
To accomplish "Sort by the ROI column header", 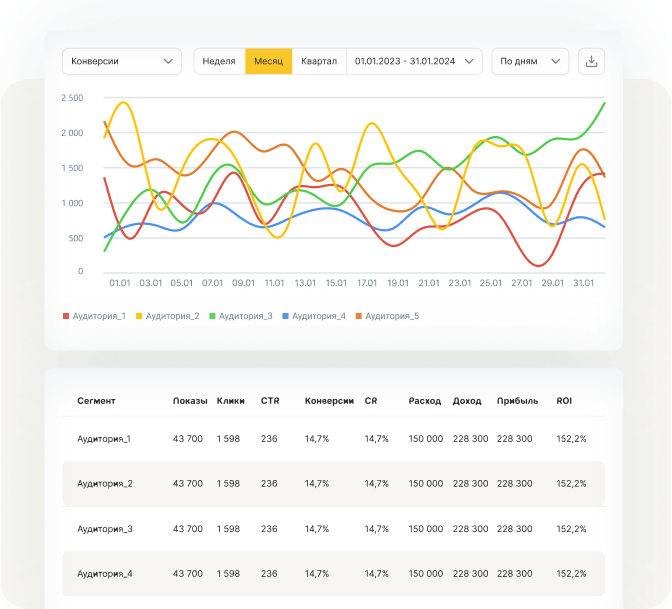I will [x=564, y=401].
